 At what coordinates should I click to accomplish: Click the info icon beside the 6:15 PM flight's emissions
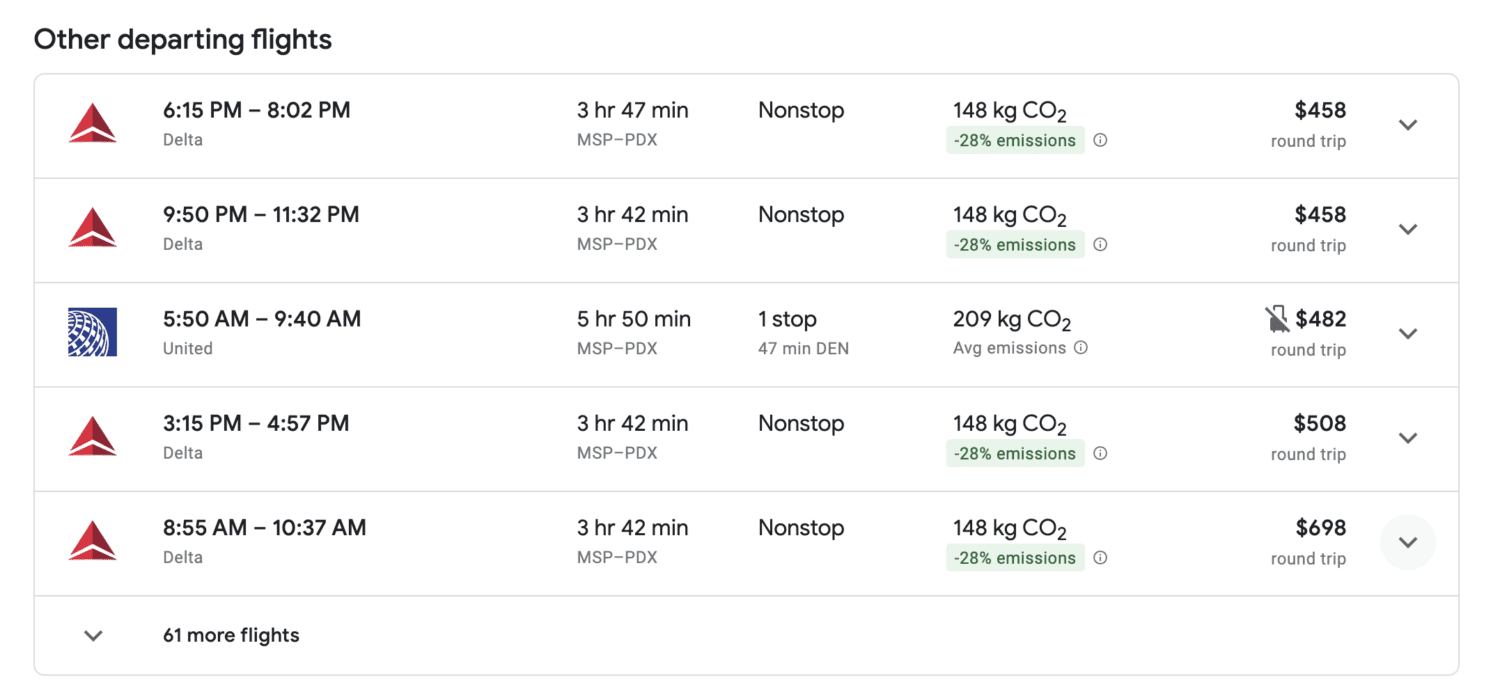pyautogui.click(x=1100, y=141)
